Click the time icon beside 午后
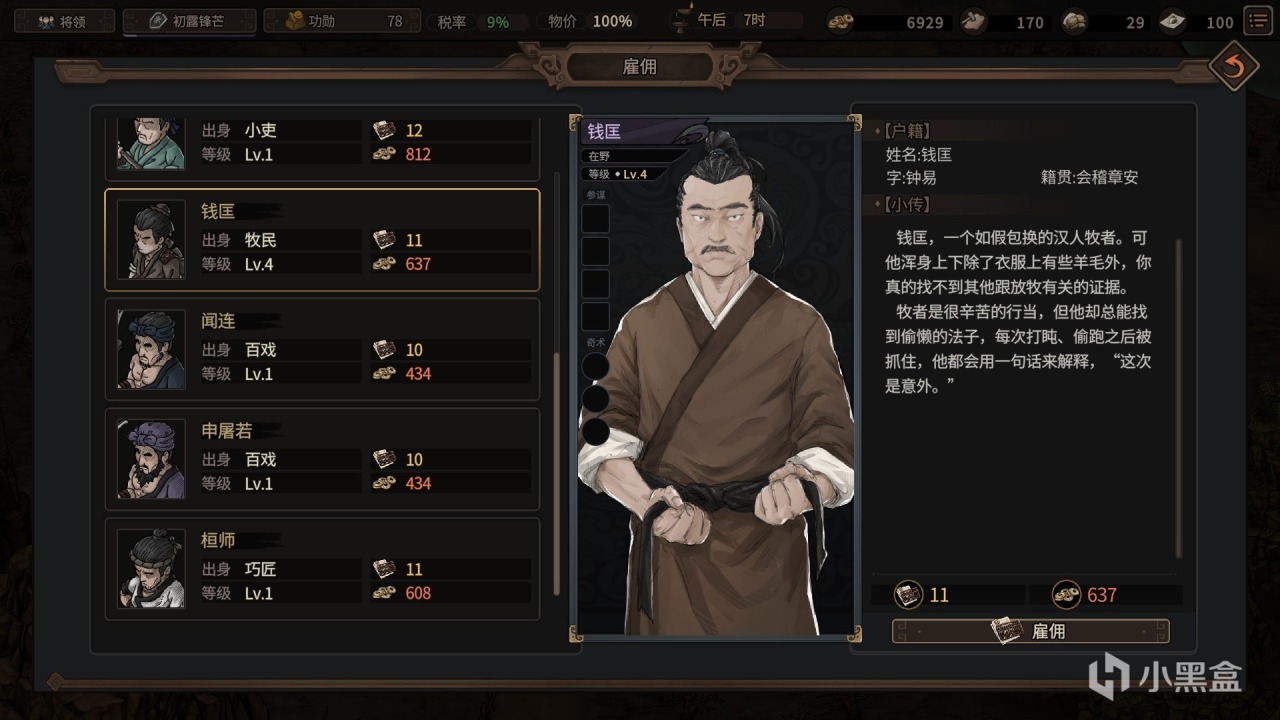The width and height of the screenshot is (1280, 720). tap(683, 20)
